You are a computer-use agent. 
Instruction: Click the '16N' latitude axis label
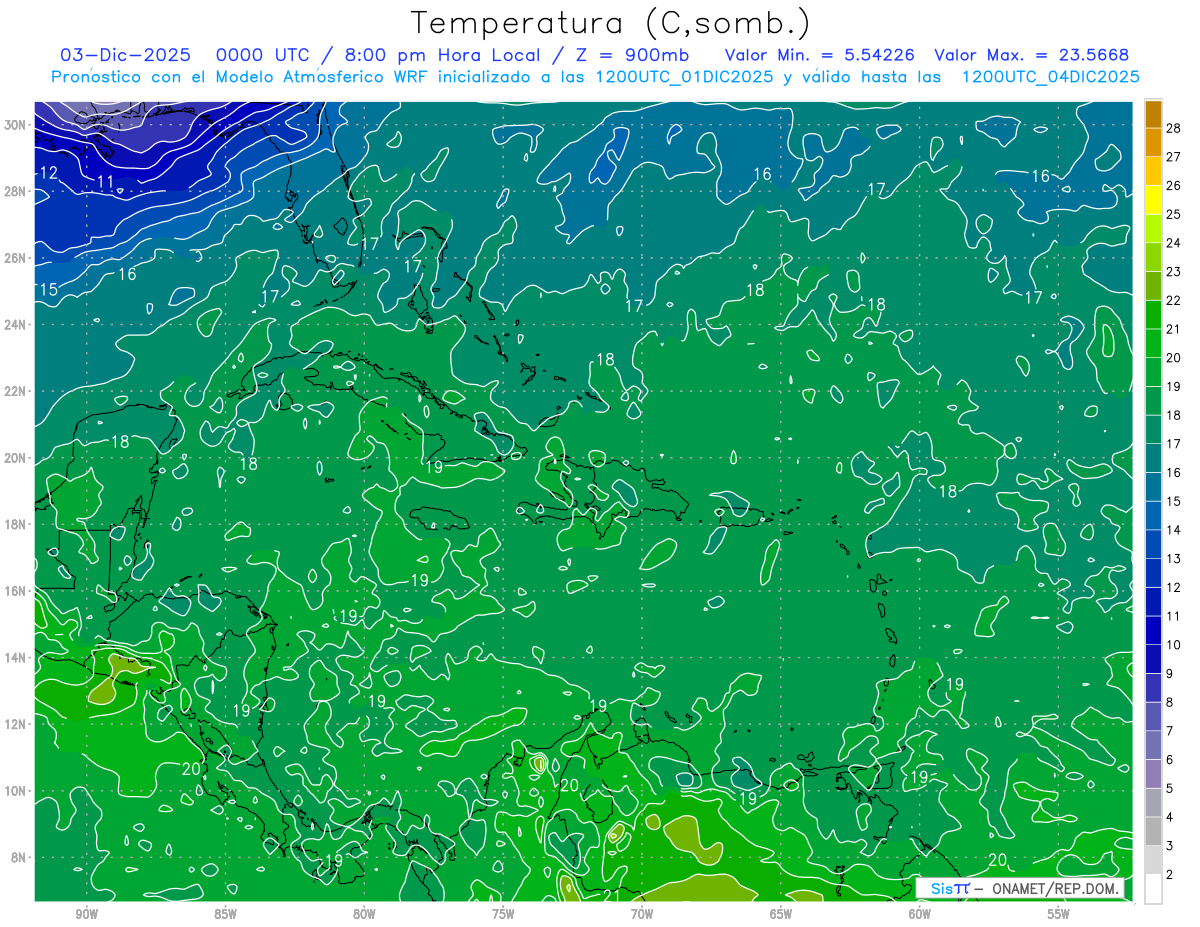point(16,591)
